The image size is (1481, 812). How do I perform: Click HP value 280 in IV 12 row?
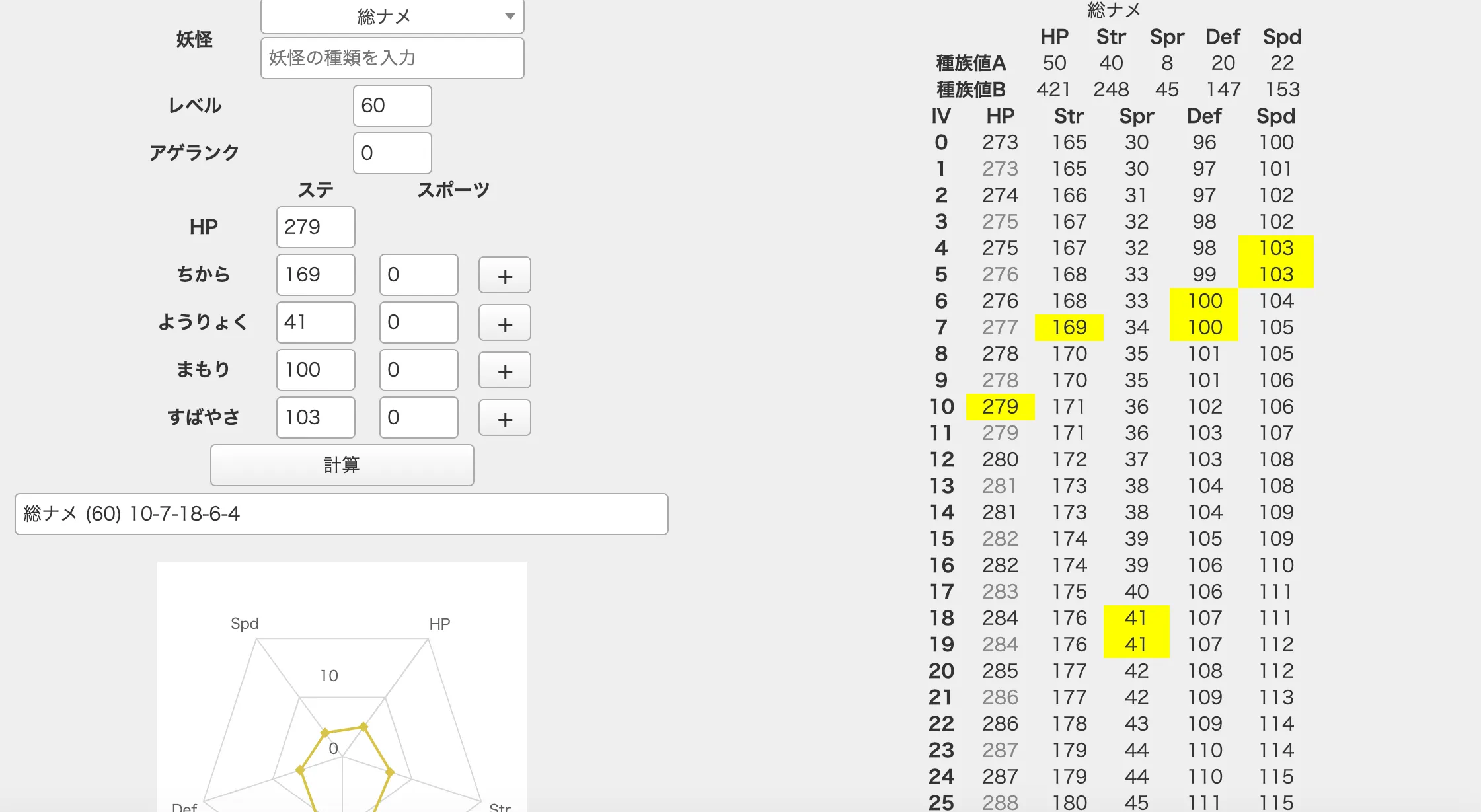tap(1000, 460)
